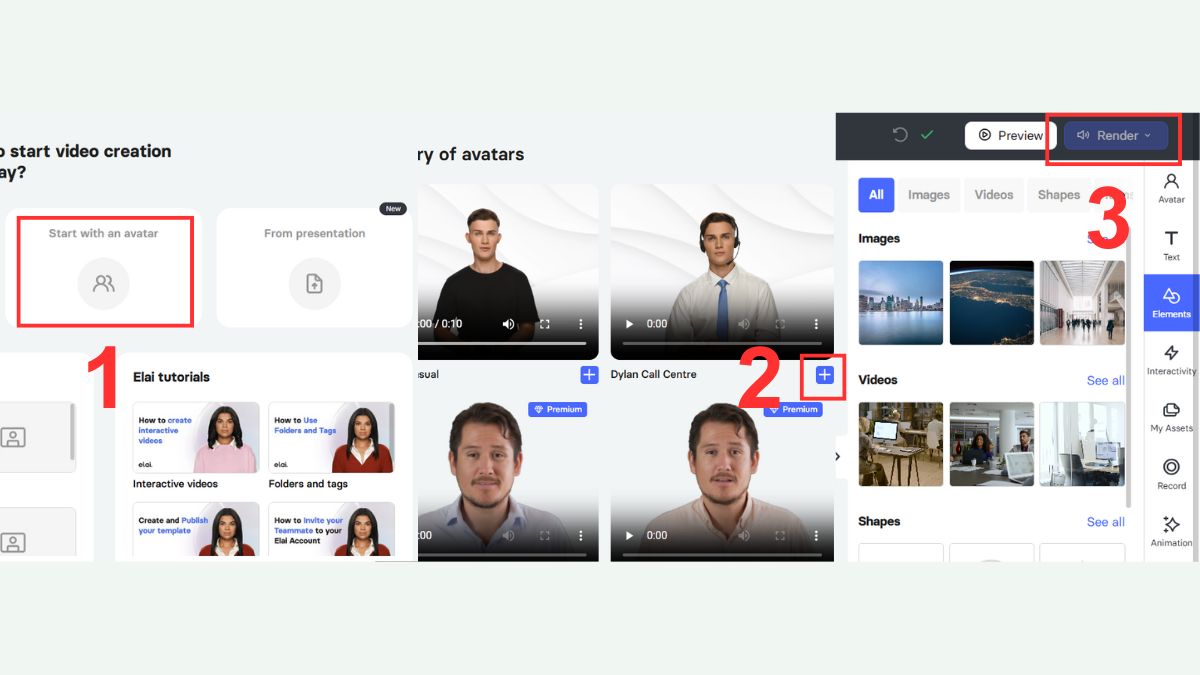This screenshot has width=1200, height=675.
Task: Enter fullscreen on the Casual avatar video
Action: (545, 324)
